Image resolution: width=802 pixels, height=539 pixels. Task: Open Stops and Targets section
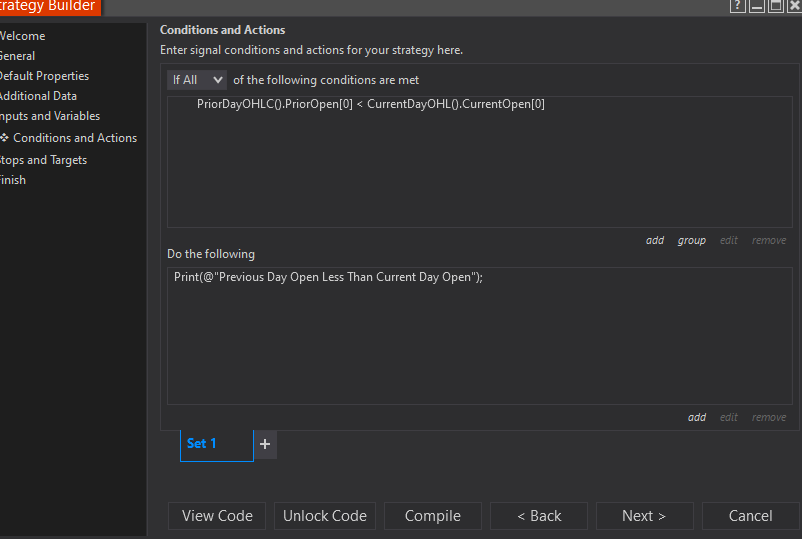tap(43, 160)
